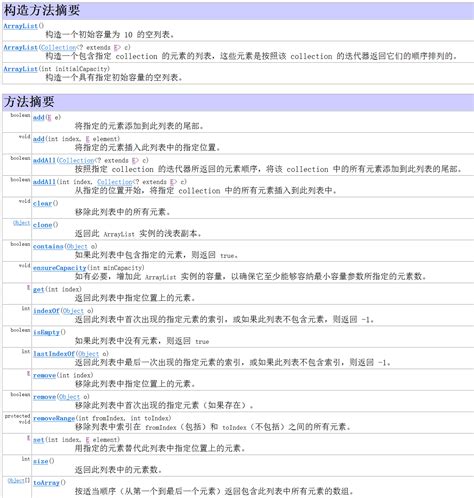The width and height of the screenshot is (474, 498).
Task: Click the set(int index, E element) link
Action: pos(38,440)
